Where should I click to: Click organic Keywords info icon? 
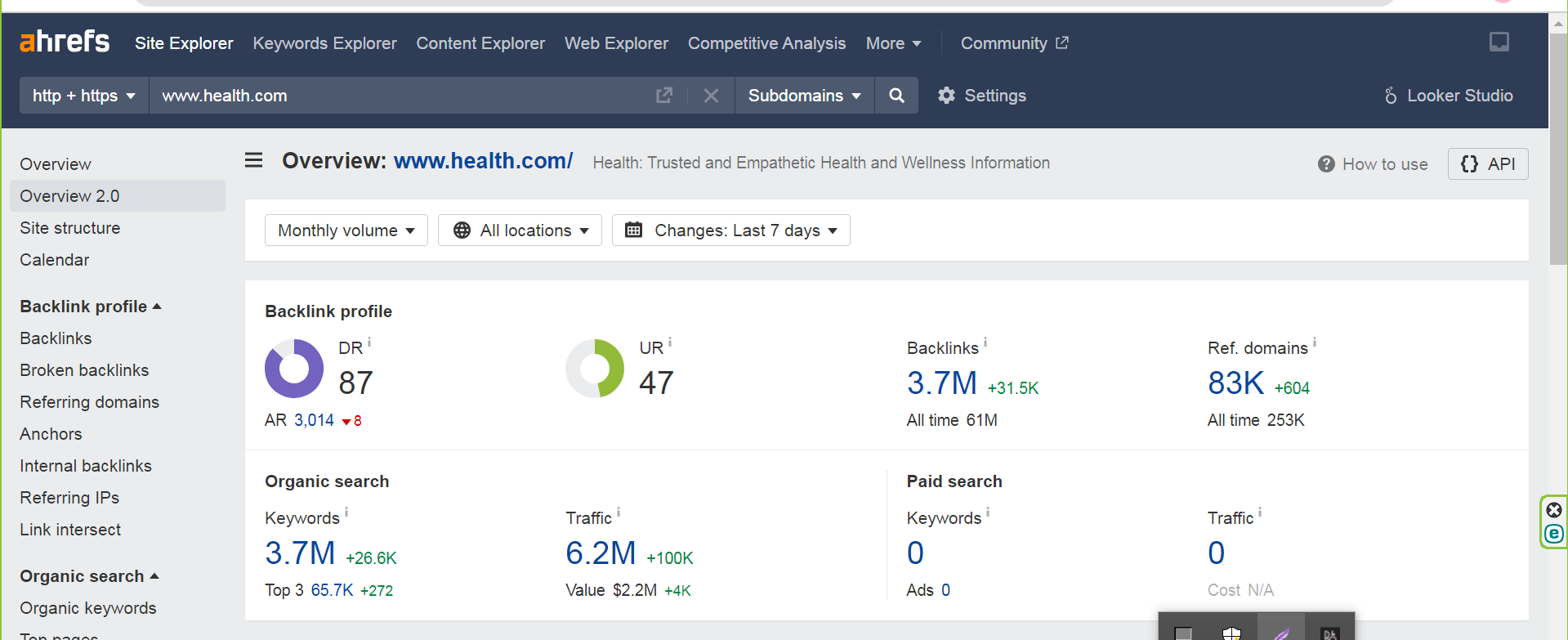[x=346, y=512]
